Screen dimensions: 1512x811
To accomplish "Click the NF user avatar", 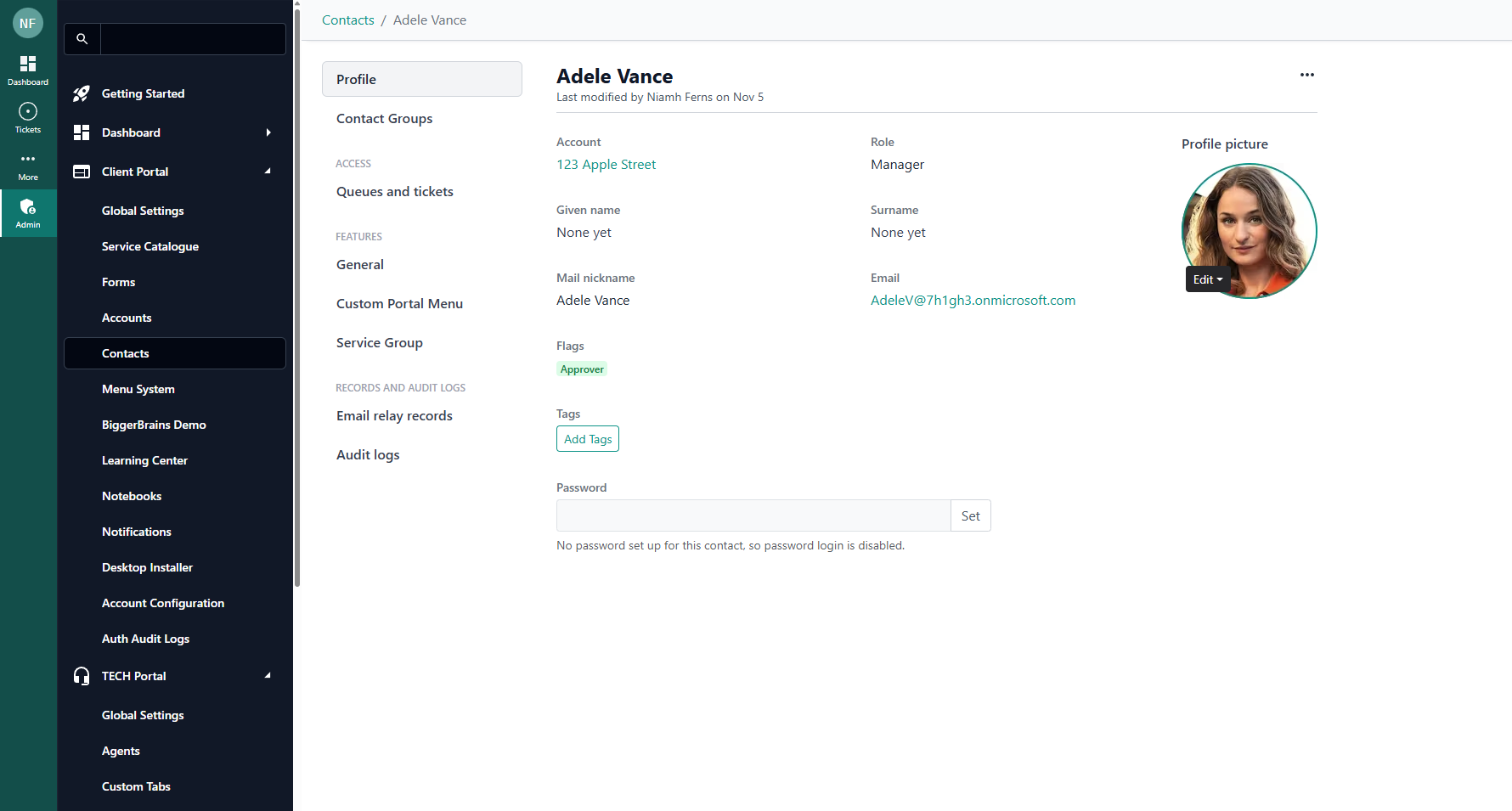I will tap(28, 23).
